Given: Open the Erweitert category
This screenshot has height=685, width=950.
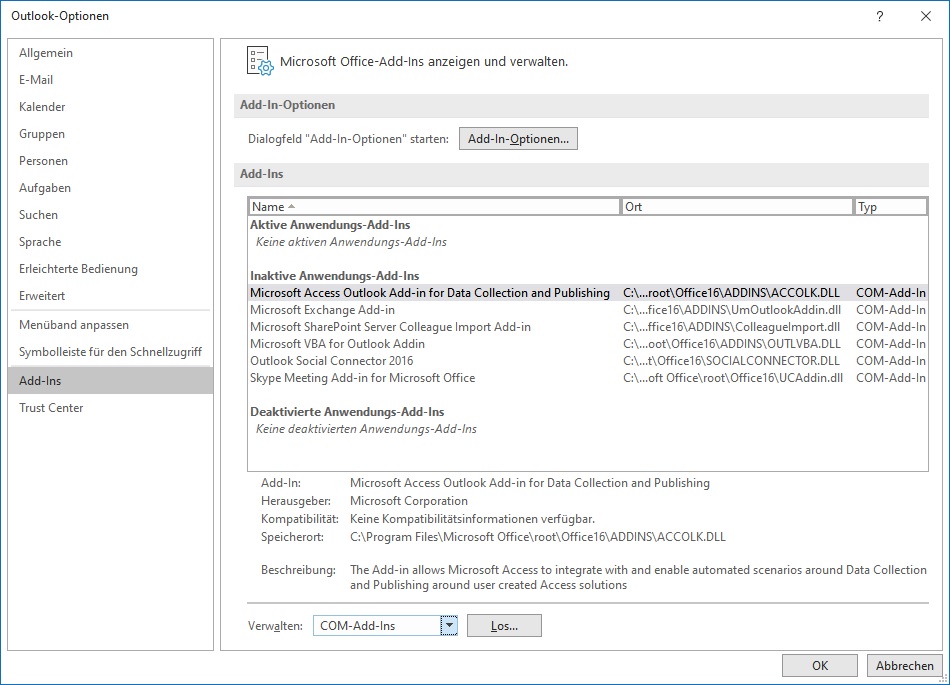Looking at the screenshot, I should coord(111,296).
